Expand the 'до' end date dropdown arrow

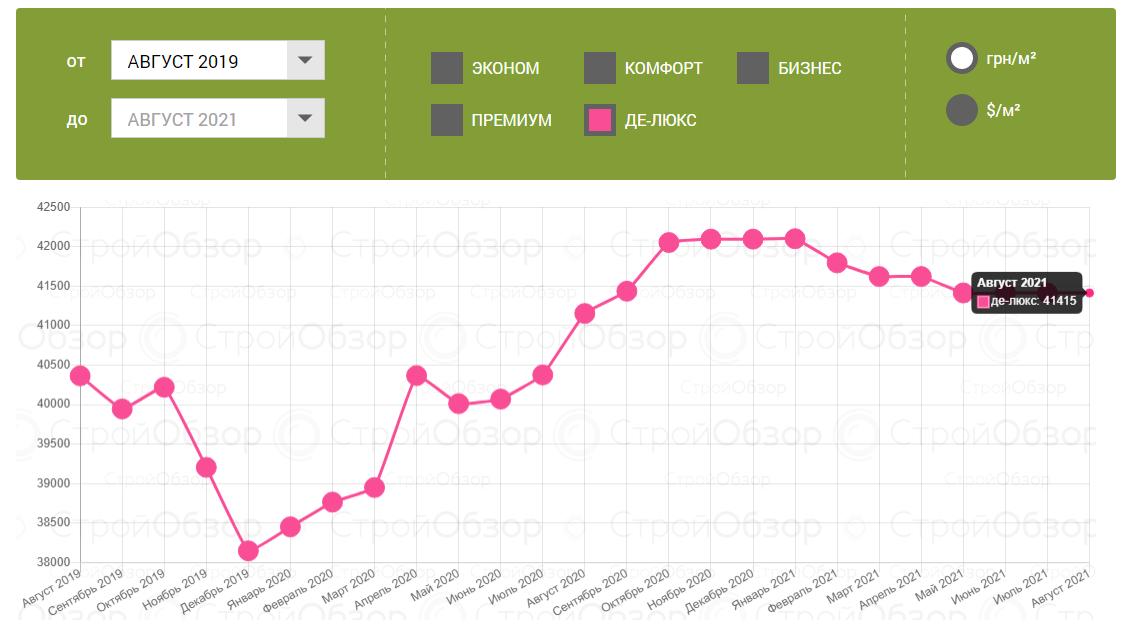pos(305,119)
